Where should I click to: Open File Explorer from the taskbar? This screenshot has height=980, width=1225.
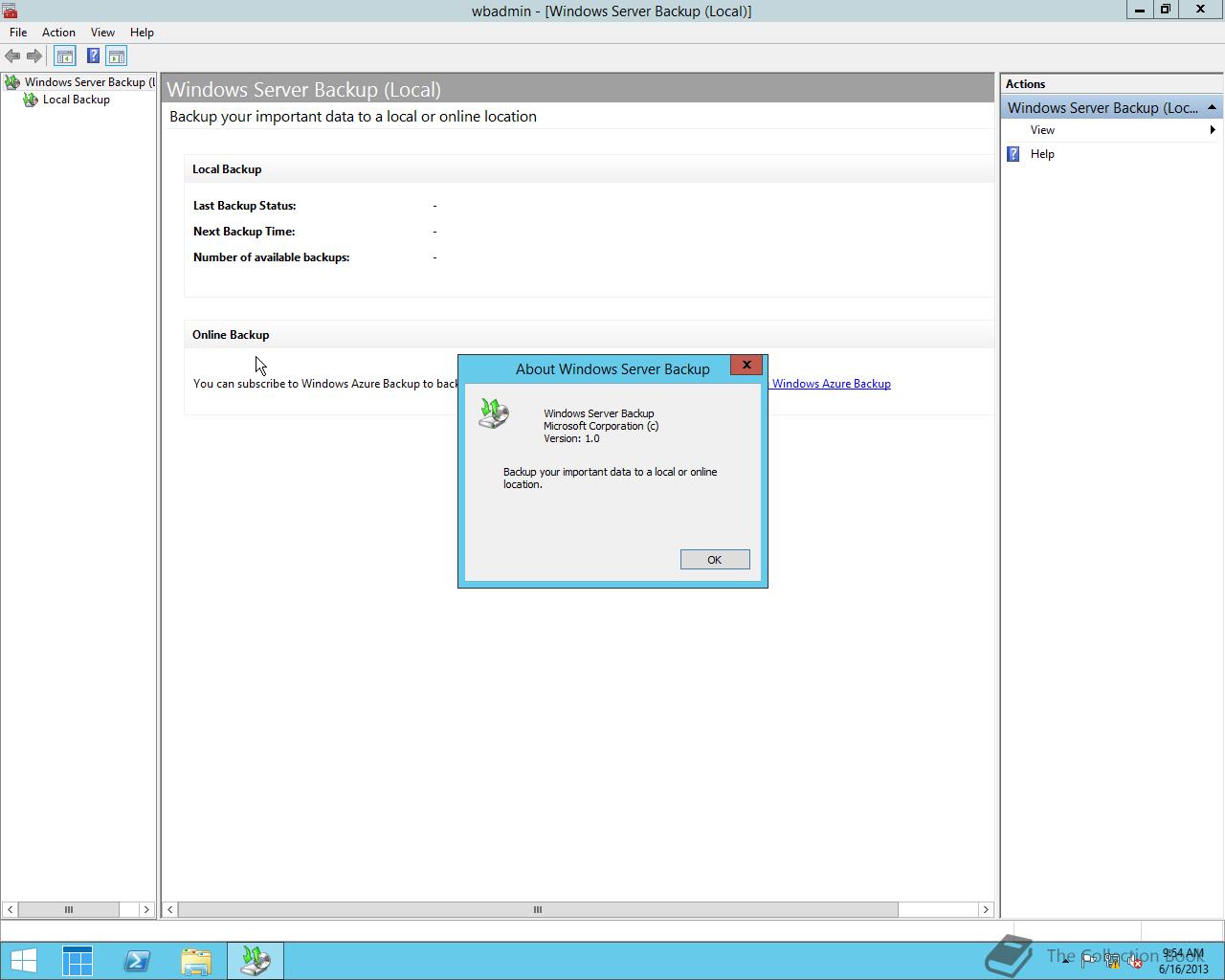coord(196,961)
